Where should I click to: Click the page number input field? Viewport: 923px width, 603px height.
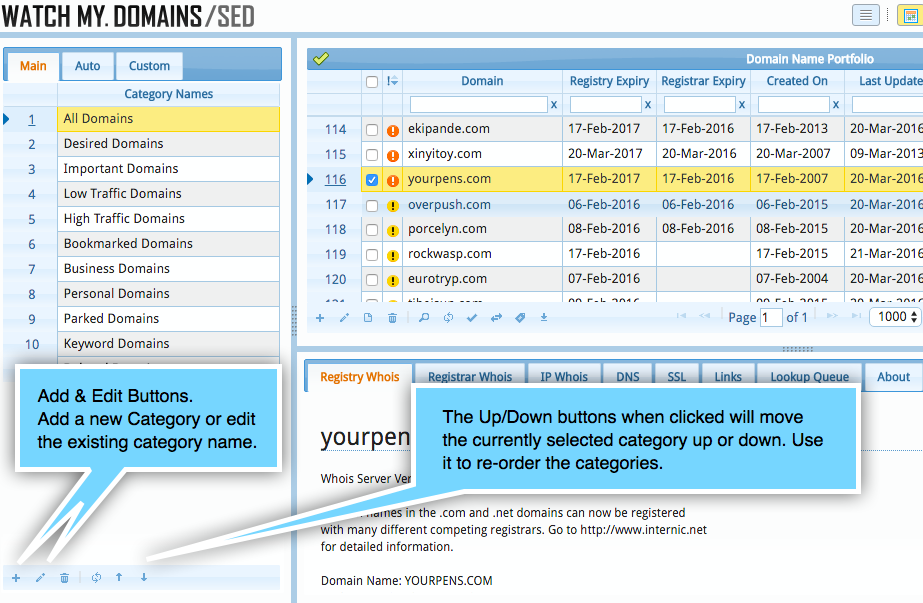(x=771, y=318)
